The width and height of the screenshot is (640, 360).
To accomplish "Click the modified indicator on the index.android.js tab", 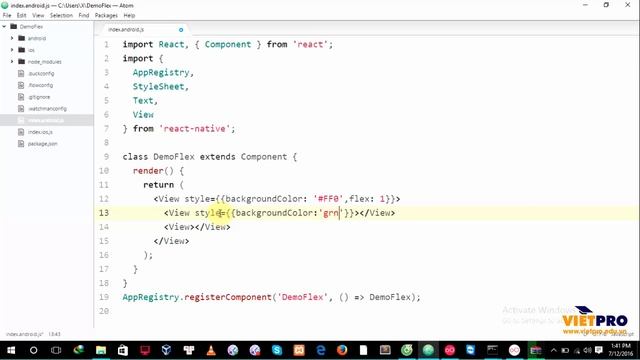I will click(x=181, y=30).
